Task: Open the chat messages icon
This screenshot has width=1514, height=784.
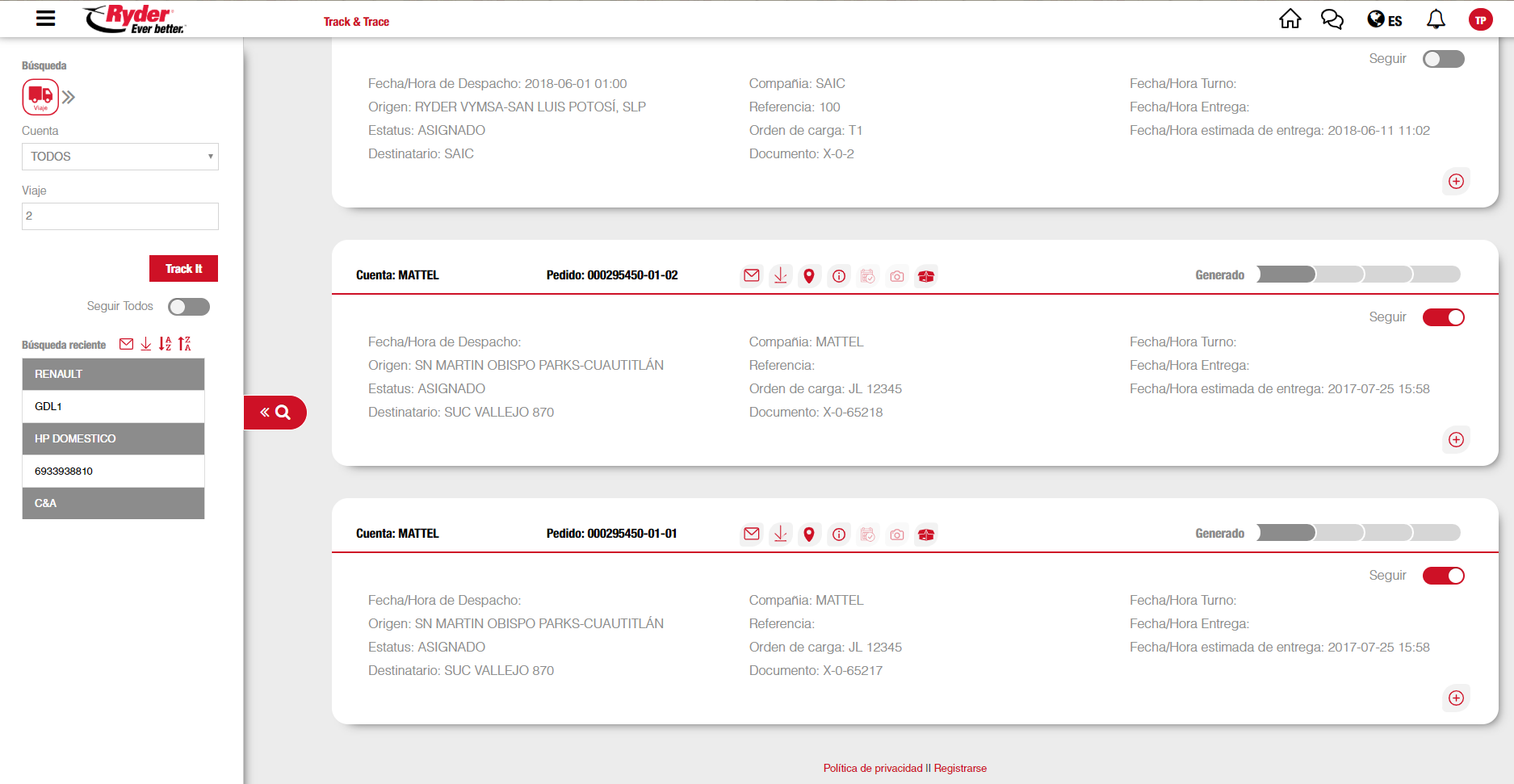Action: click(x=1332, y=19)
